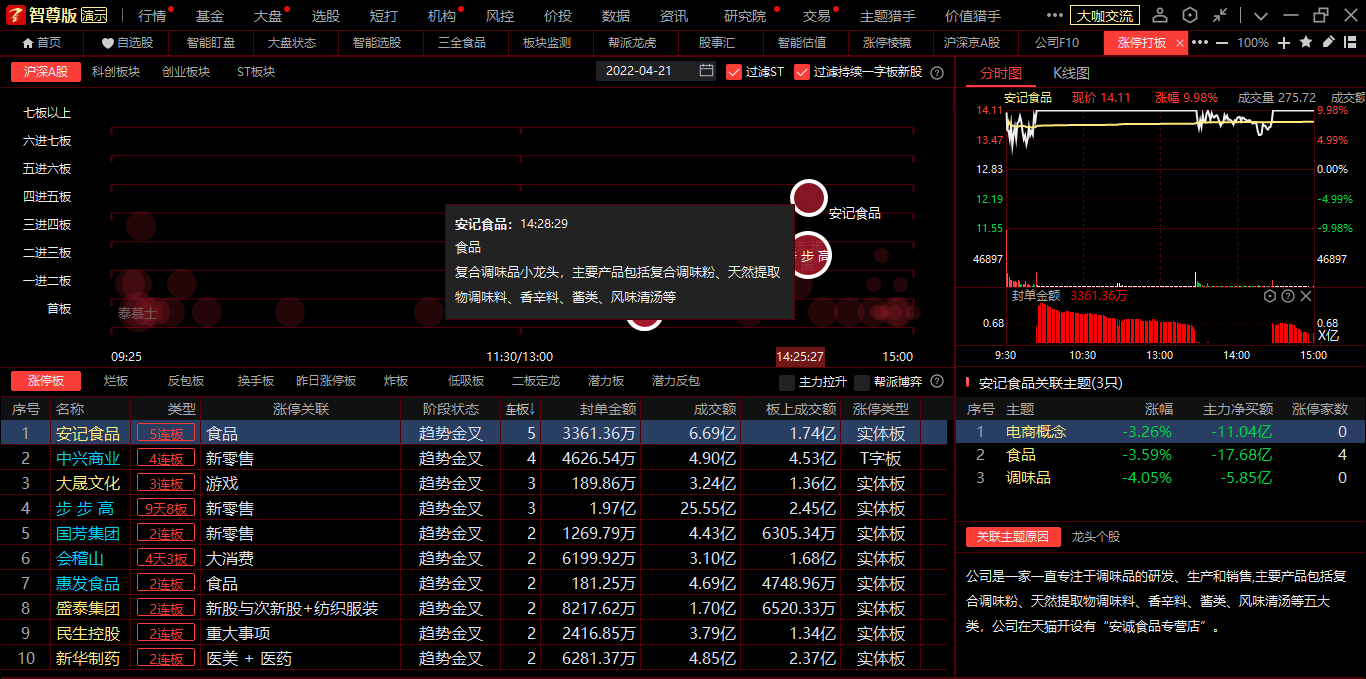
Task: Select the 大晟文化 stock name
Action: point(88,484)
